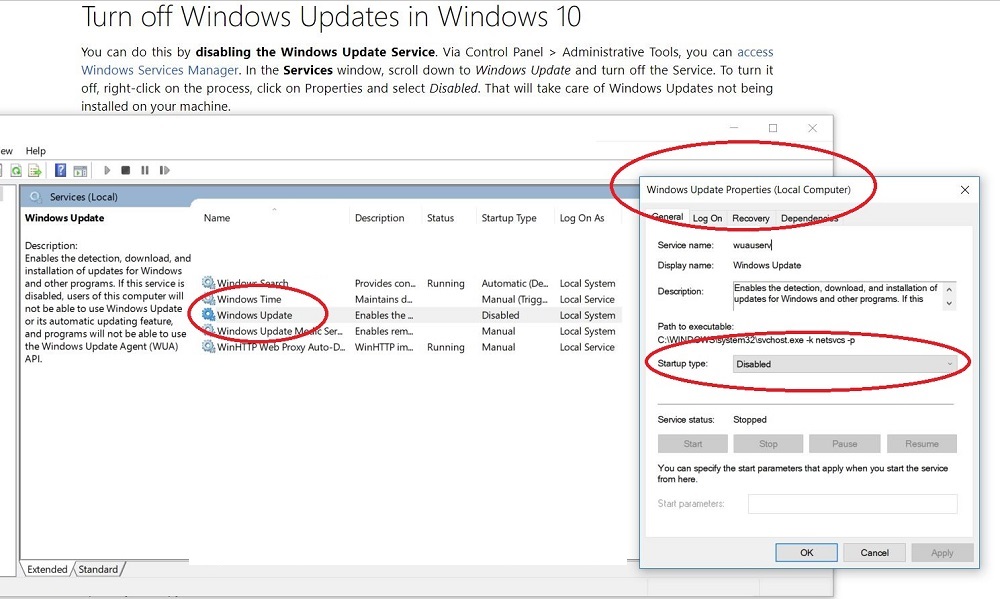Click the toolbar Restart Service icon
1000x599 pixels.
point(165,170)
